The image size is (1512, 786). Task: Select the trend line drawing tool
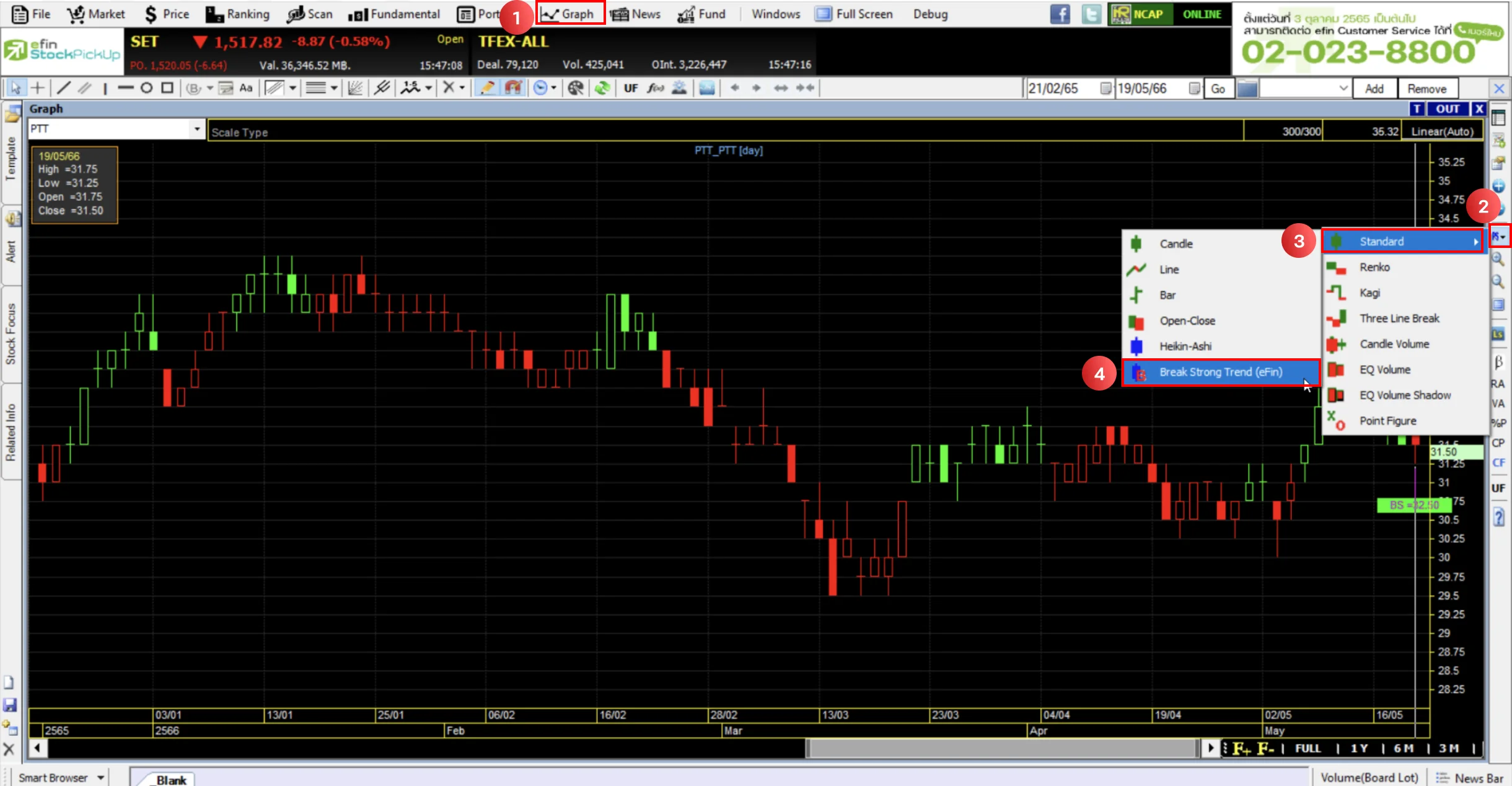pos(63,88)
